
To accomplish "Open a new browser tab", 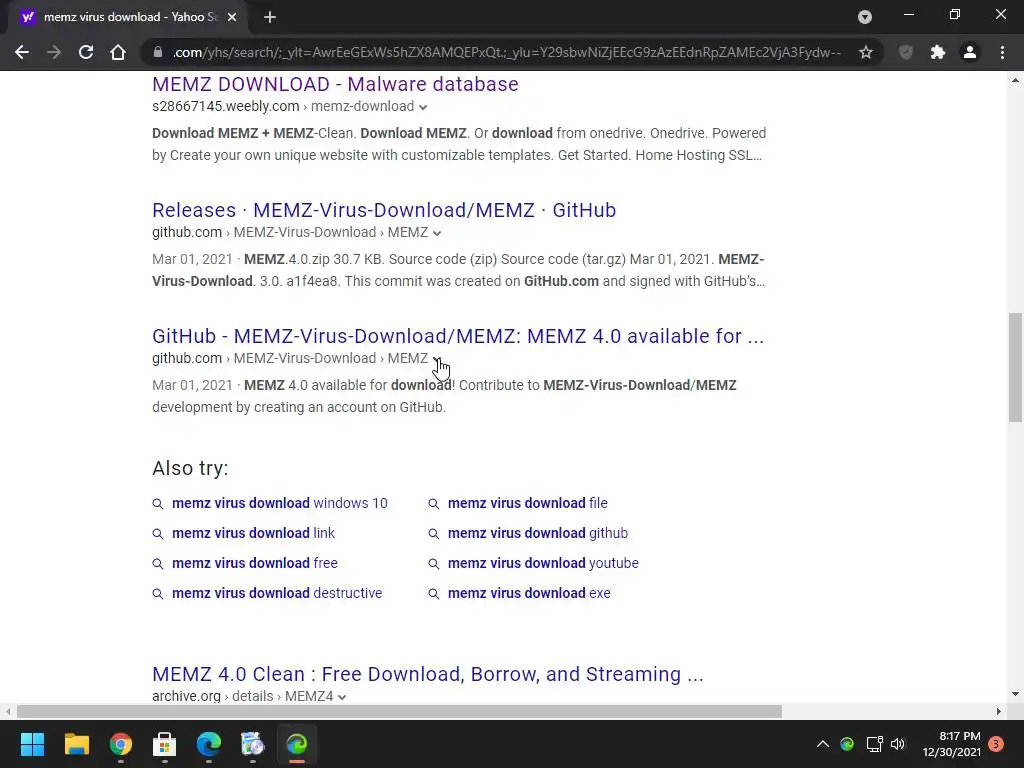I will (270, 17).
